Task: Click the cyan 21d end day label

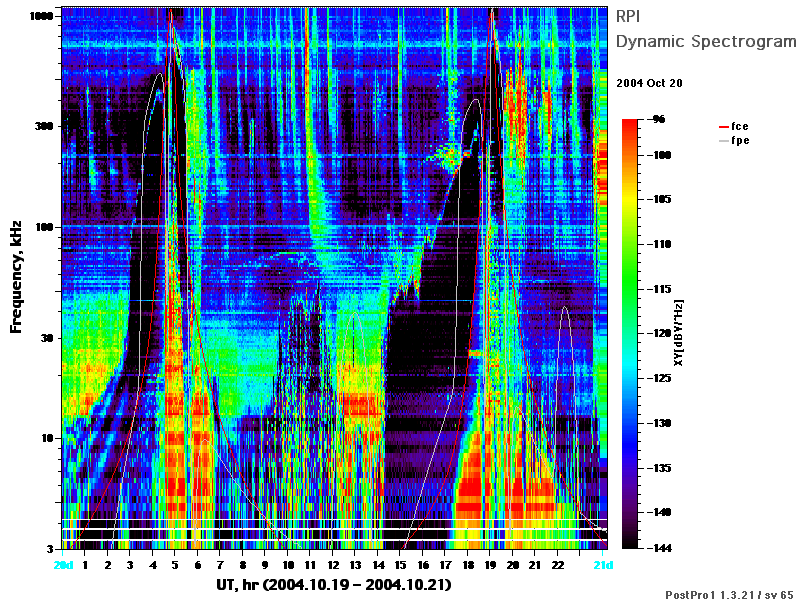Action: 603,565
